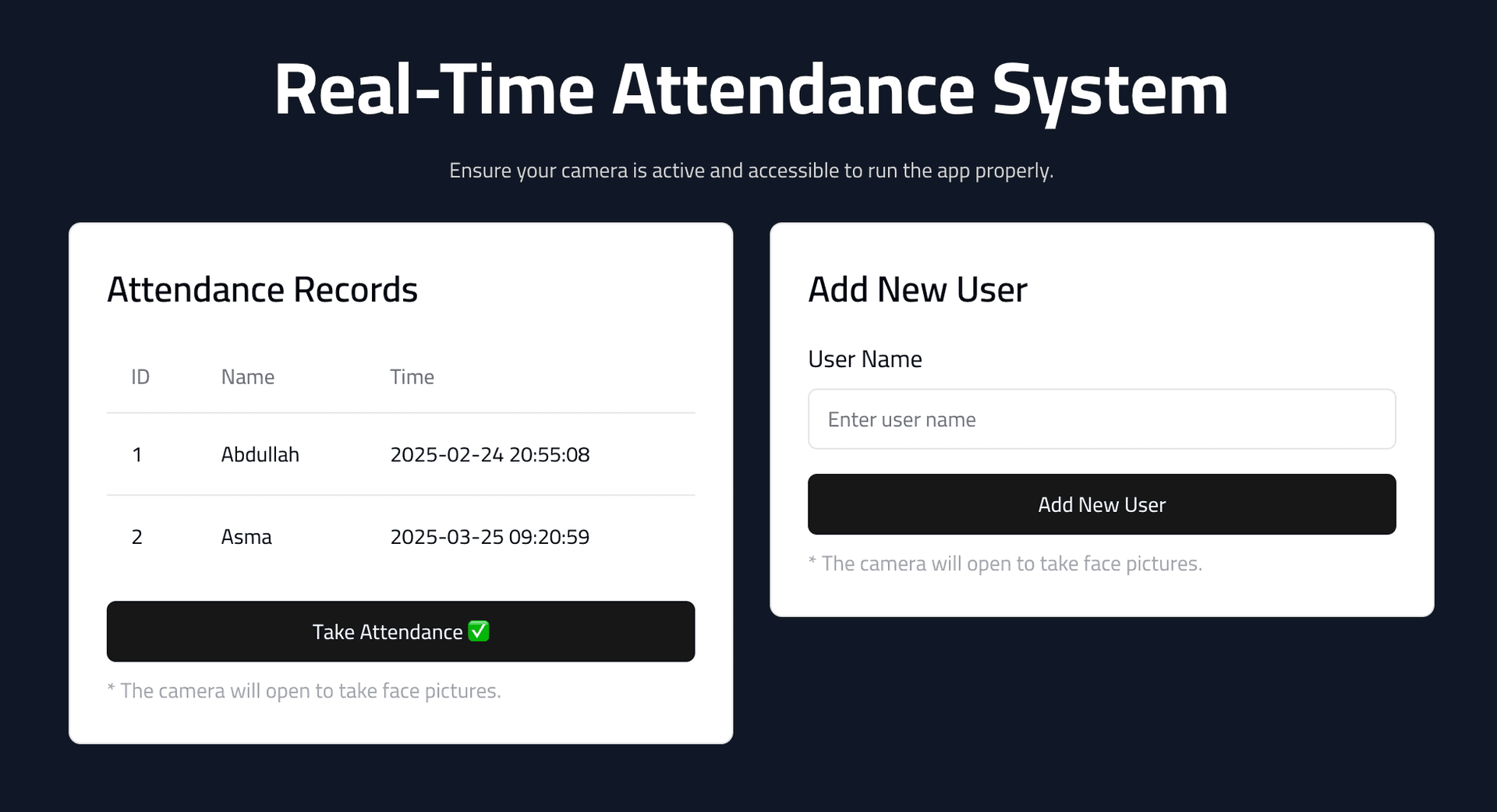Click the Attendance Records card title
The image size is (1497, 812).
[263, 289]
